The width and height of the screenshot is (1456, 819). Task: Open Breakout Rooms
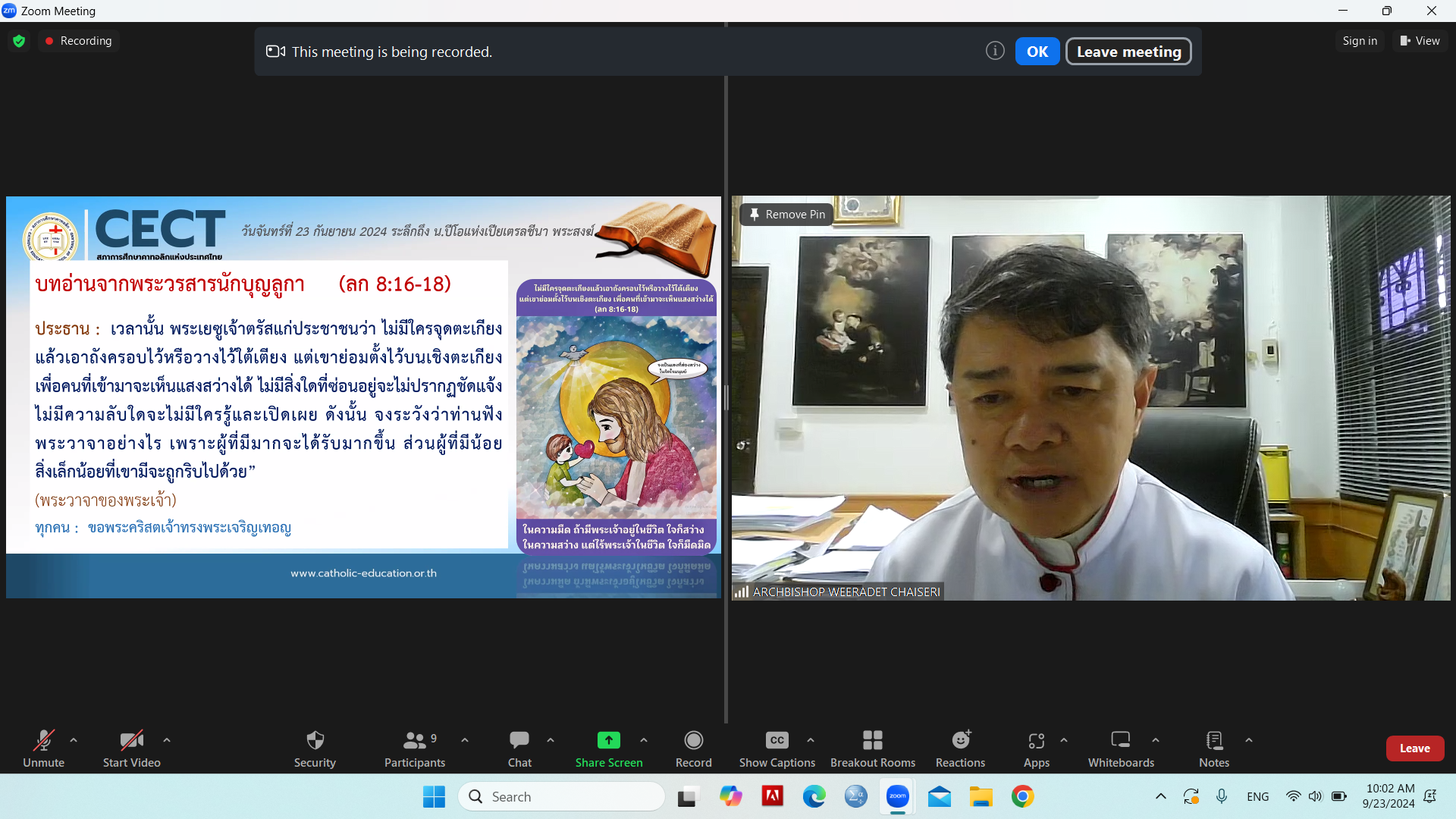[x=873, y=748]
